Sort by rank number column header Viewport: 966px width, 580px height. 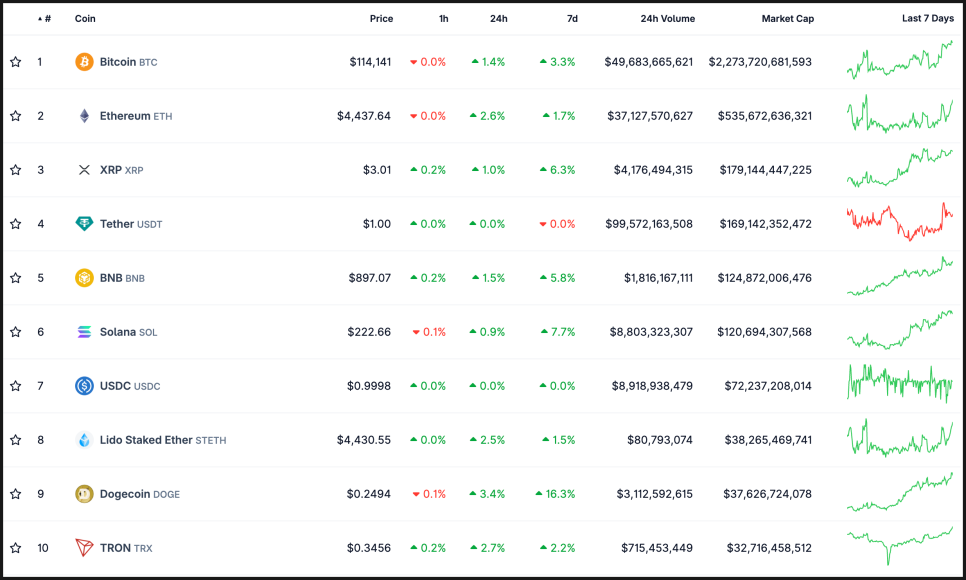(44, 18)
